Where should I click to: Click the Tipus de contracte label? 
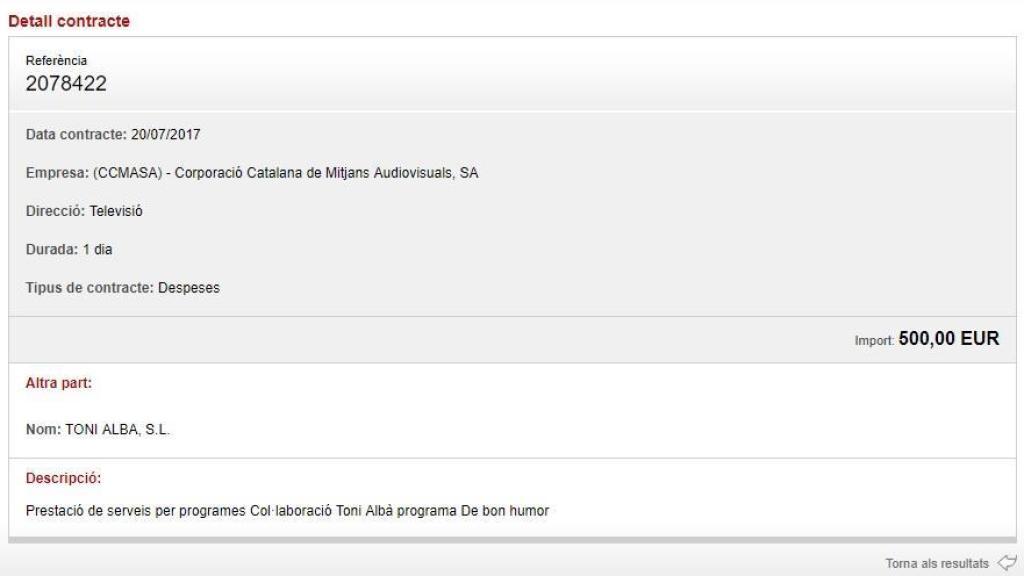89,288
